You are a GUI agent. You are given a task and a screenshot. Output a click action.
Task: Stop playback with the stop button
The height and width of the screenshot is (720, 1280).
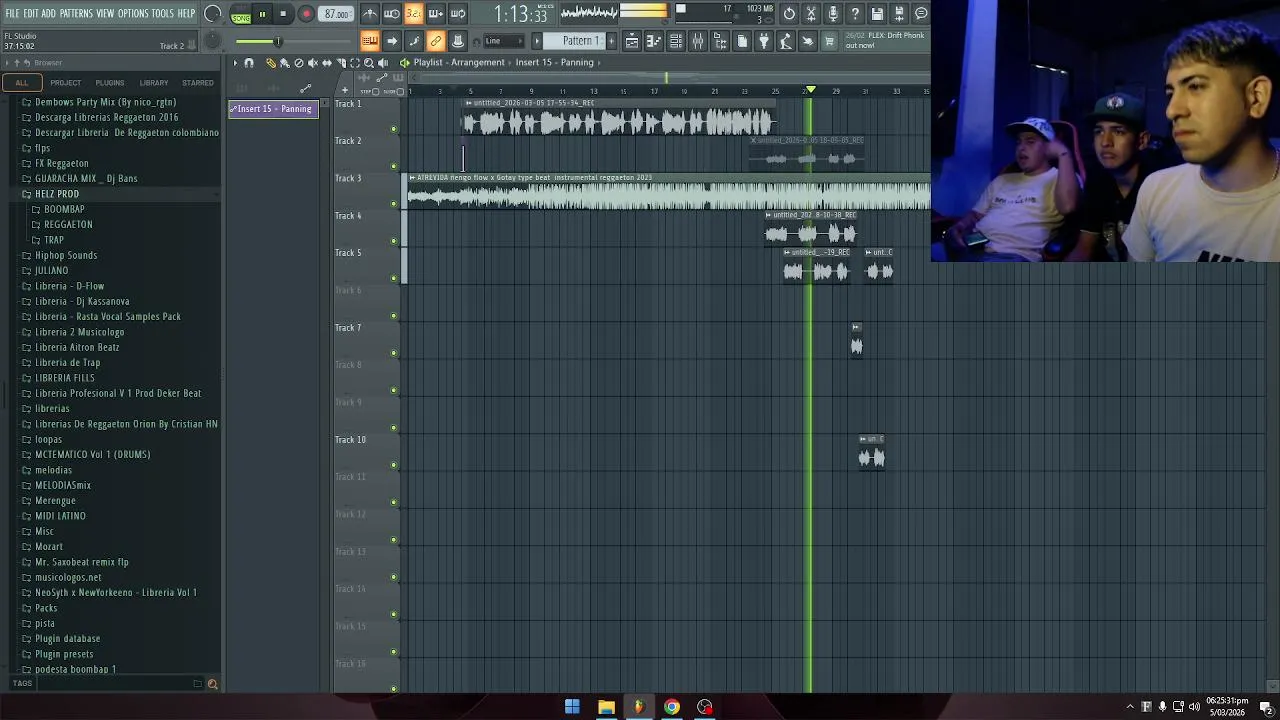coord(283,14)
